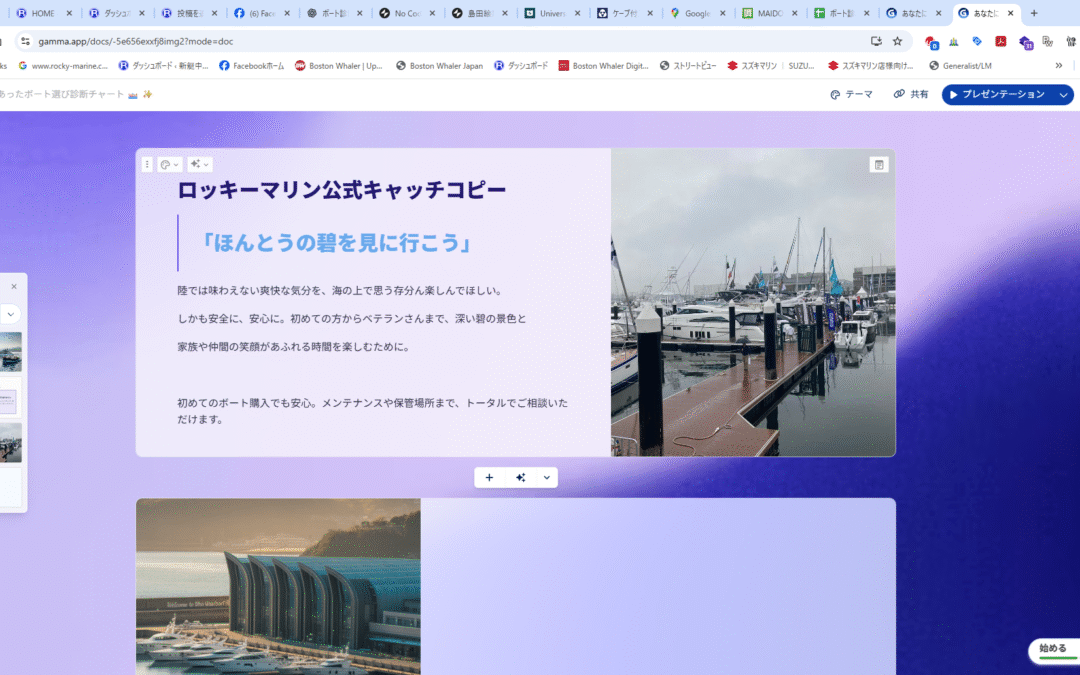Open the テーマ theme button

pos(851,94)
